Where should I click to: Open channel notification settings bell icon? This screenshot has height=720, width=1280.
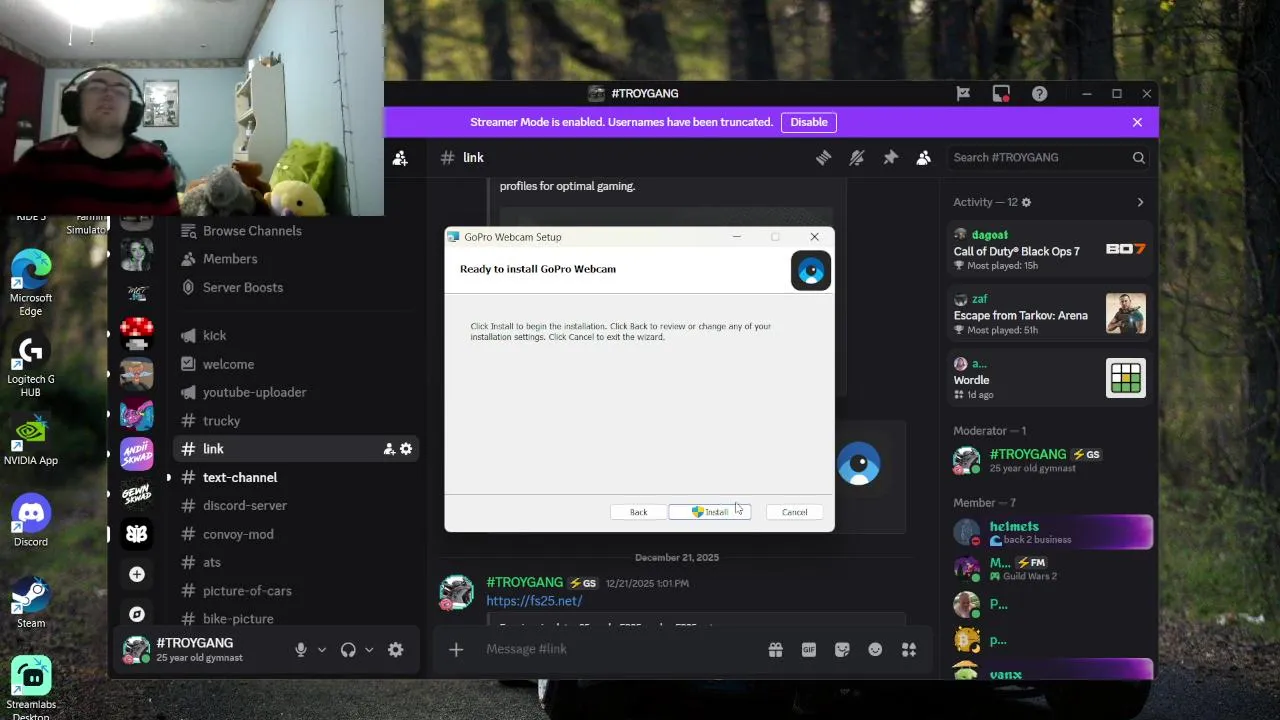(x=857, y=157)
